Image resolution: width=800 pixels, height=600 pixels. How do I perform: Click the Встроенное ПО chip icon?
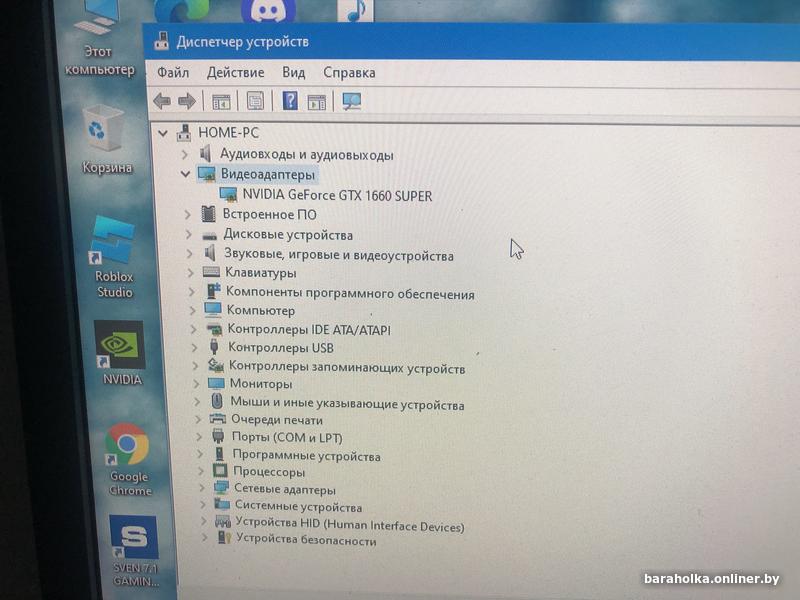(x=208, y=214)
